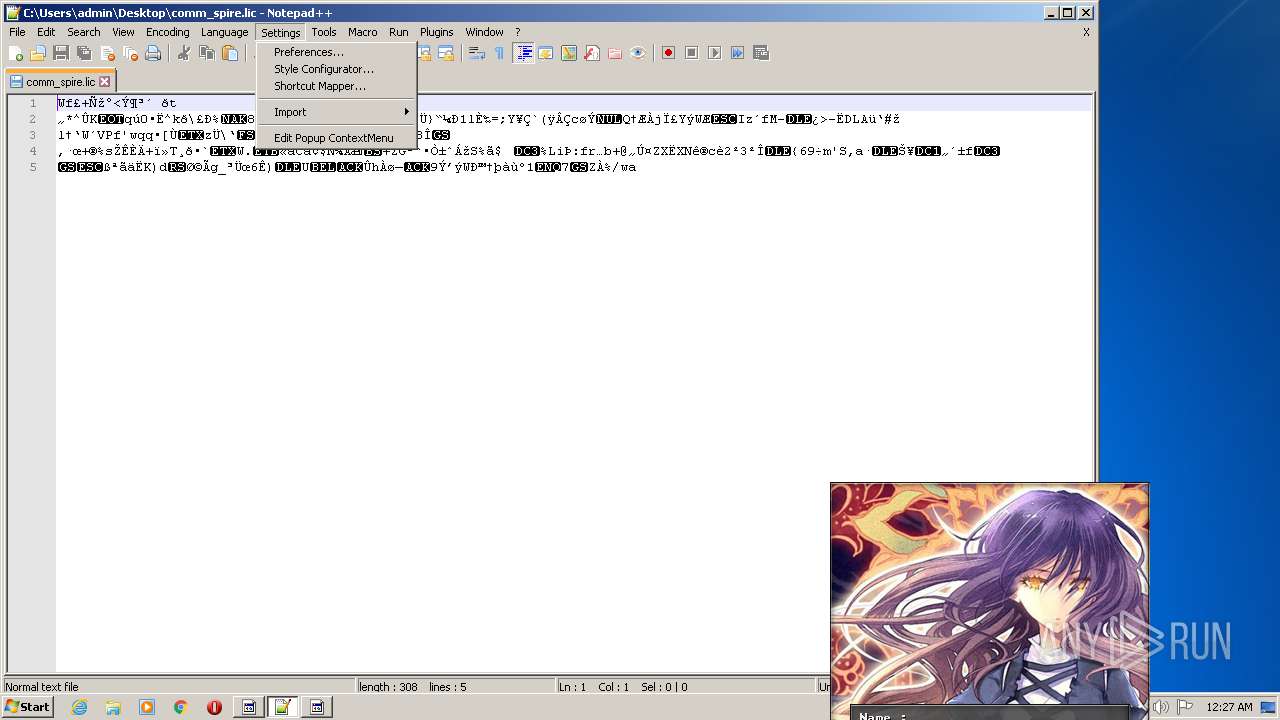Start macro recording with the red record icon
1280x720 pixels.
click(x=668, y=53)
